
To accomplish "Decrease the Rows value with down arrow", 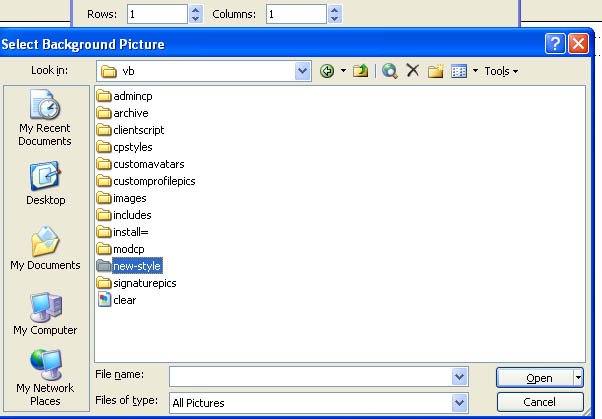I will coord(196,19).
